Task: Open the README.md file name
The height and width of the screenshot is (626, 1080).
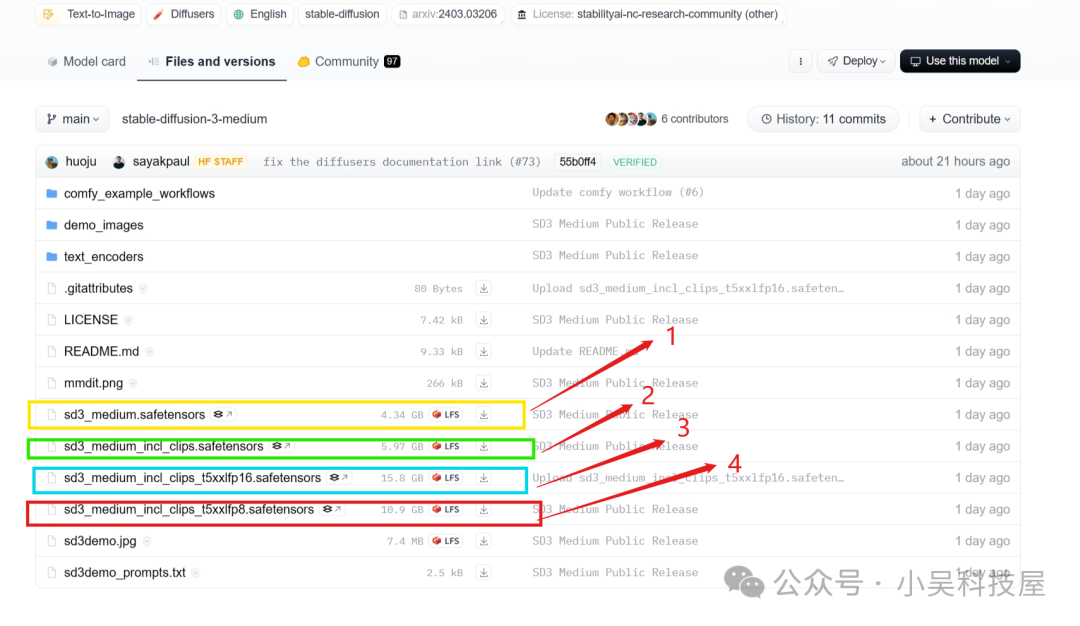Action: (101, 352)
